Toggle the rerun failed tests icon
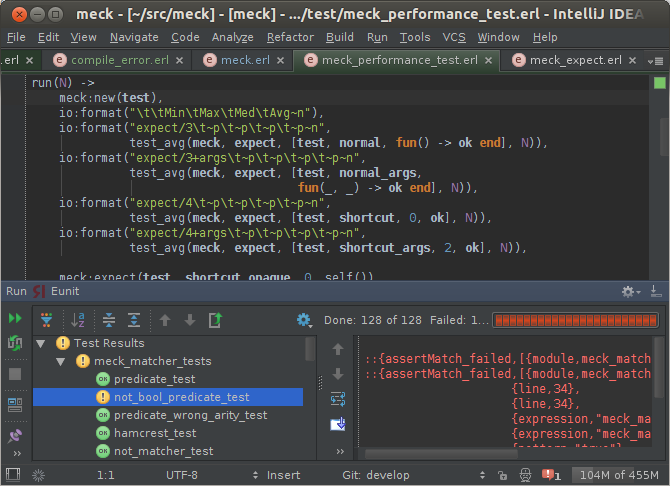The width and height of the screenshot is (670, 486). coord(15,343)
